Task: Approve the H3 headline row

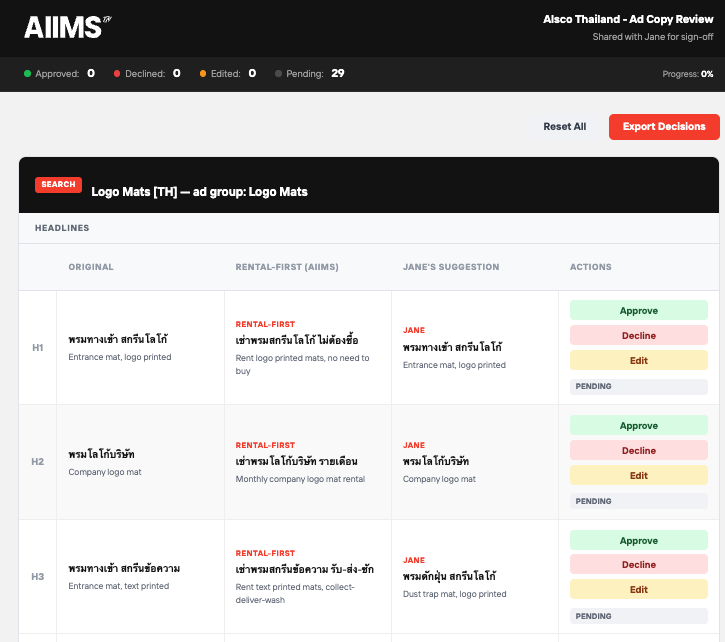Action: click(639, 540)
